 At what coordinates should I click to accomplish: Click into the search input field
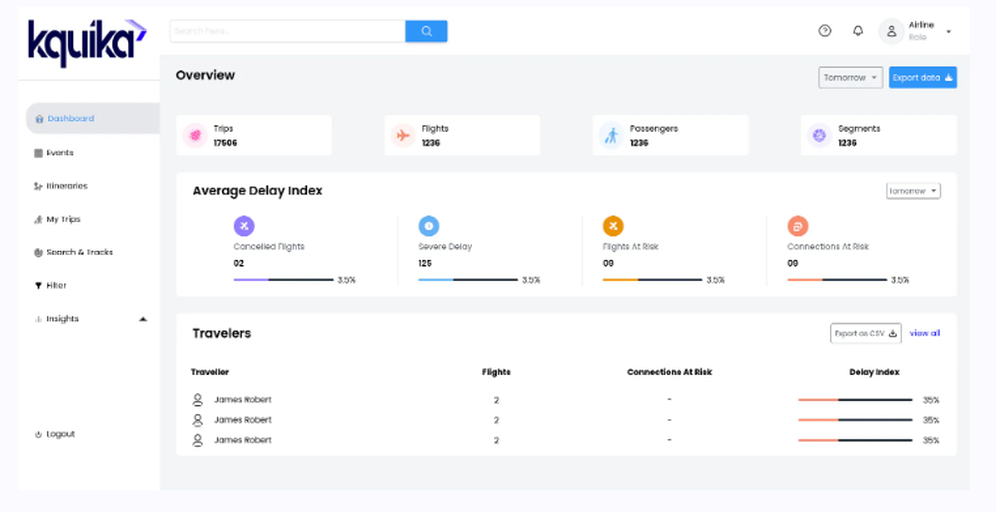click(287, 31)
